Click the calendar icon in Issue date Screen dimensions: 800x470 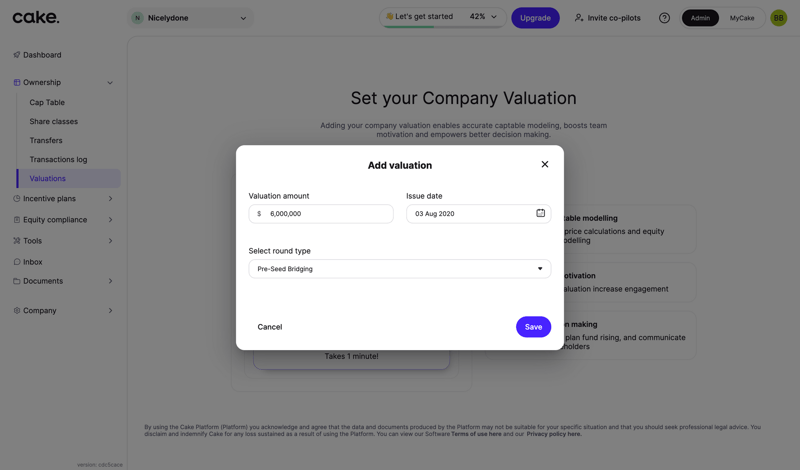pos(541,213)
